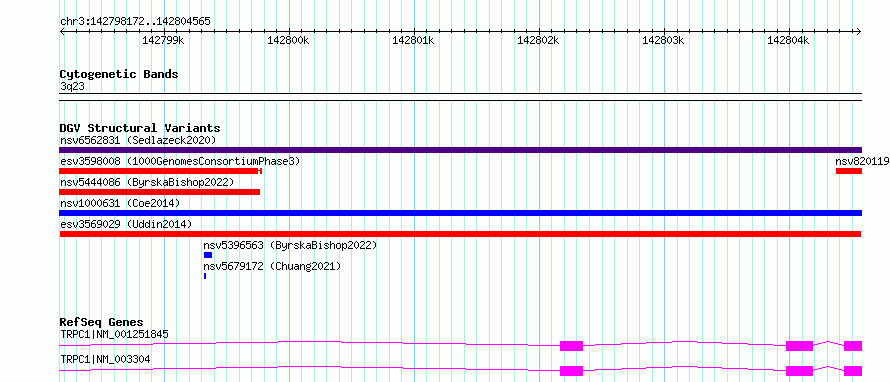Open the nsv5679172 (Chuang2021) label
The height and width of the screenshot is (382, 890).
click(272, 266)
